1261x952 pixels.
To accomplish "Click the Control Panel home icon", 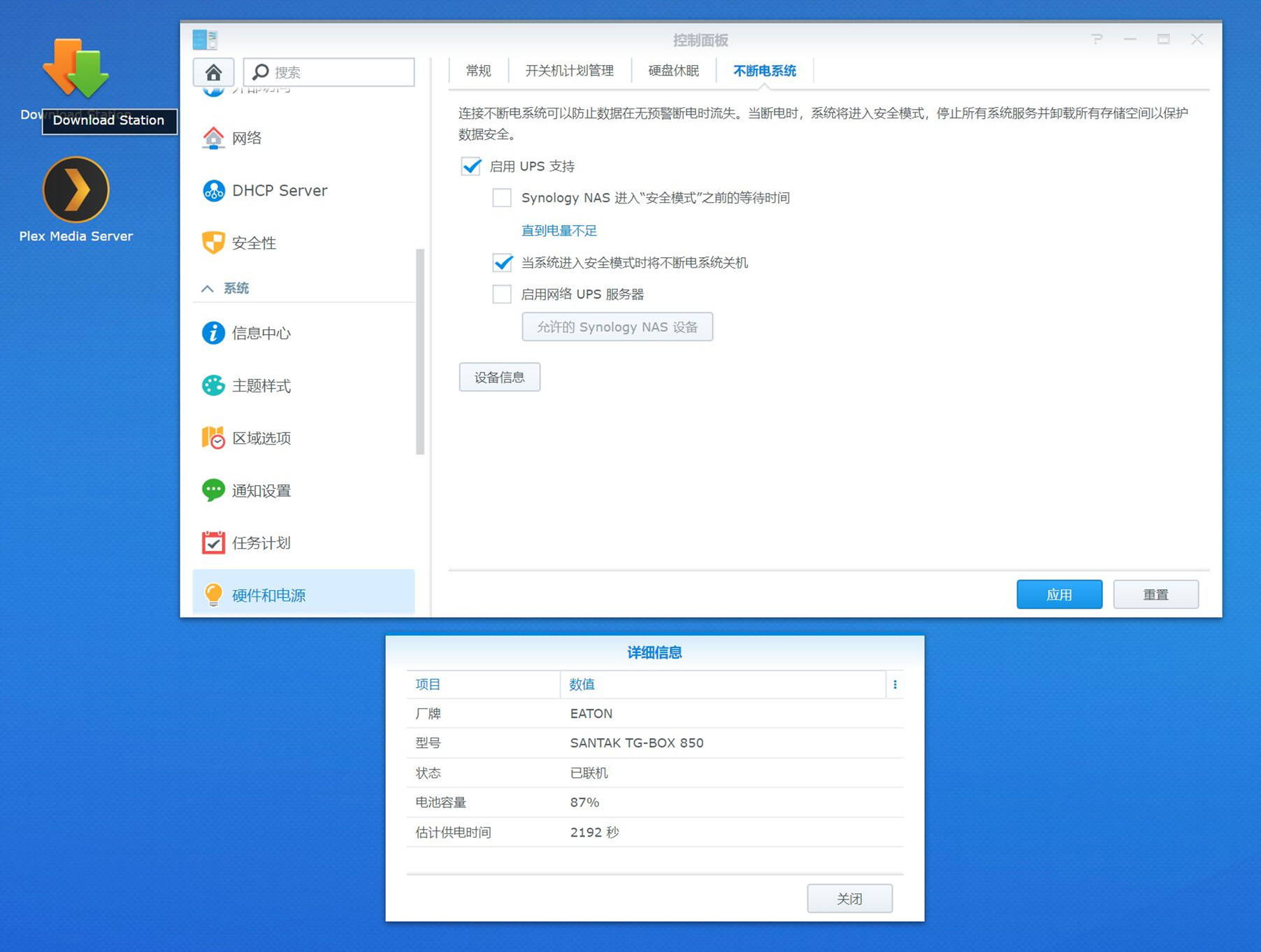I will [x=213, y=71].
